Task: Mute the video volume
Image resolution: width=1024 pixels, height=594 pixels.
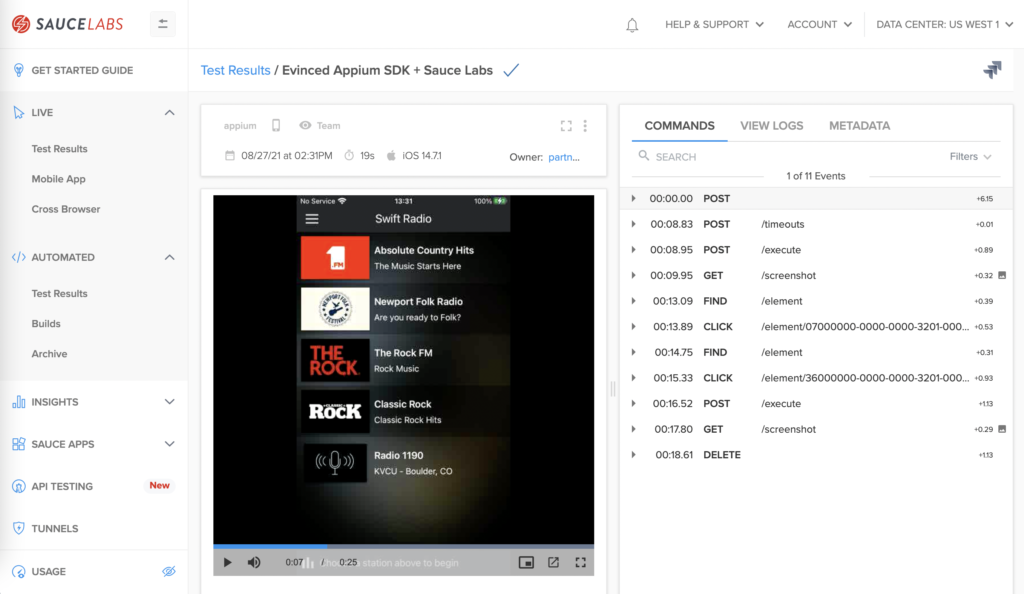Action: 254,562
